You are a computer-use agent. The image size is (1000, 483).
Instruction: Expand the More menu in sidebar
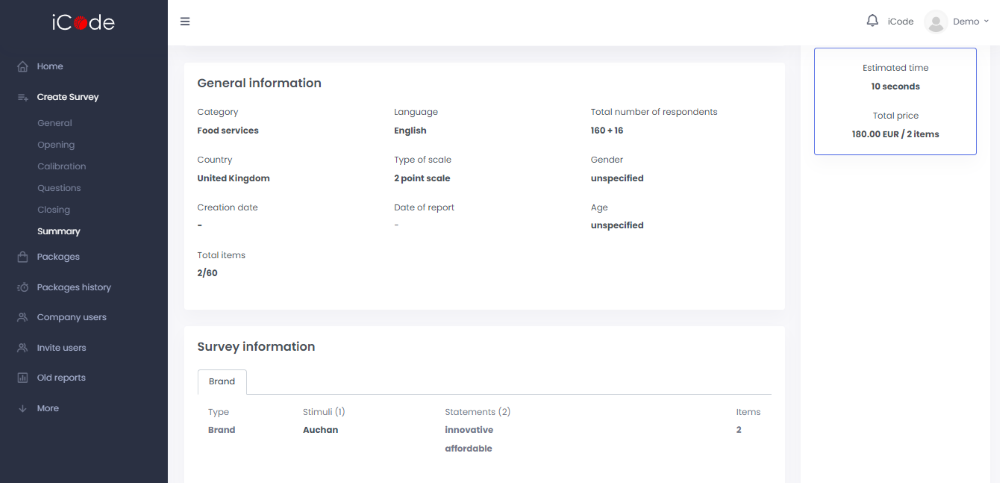pyautogui.click(x=47, y=408)
